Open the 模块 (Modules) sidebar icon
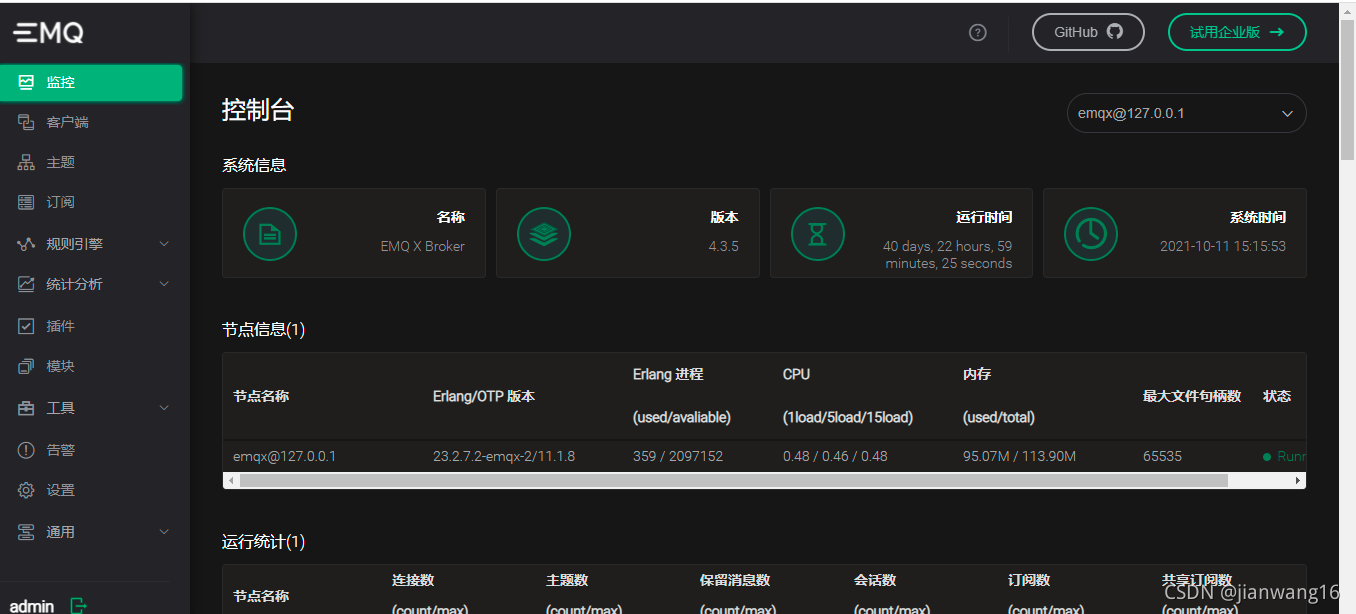 25,365
